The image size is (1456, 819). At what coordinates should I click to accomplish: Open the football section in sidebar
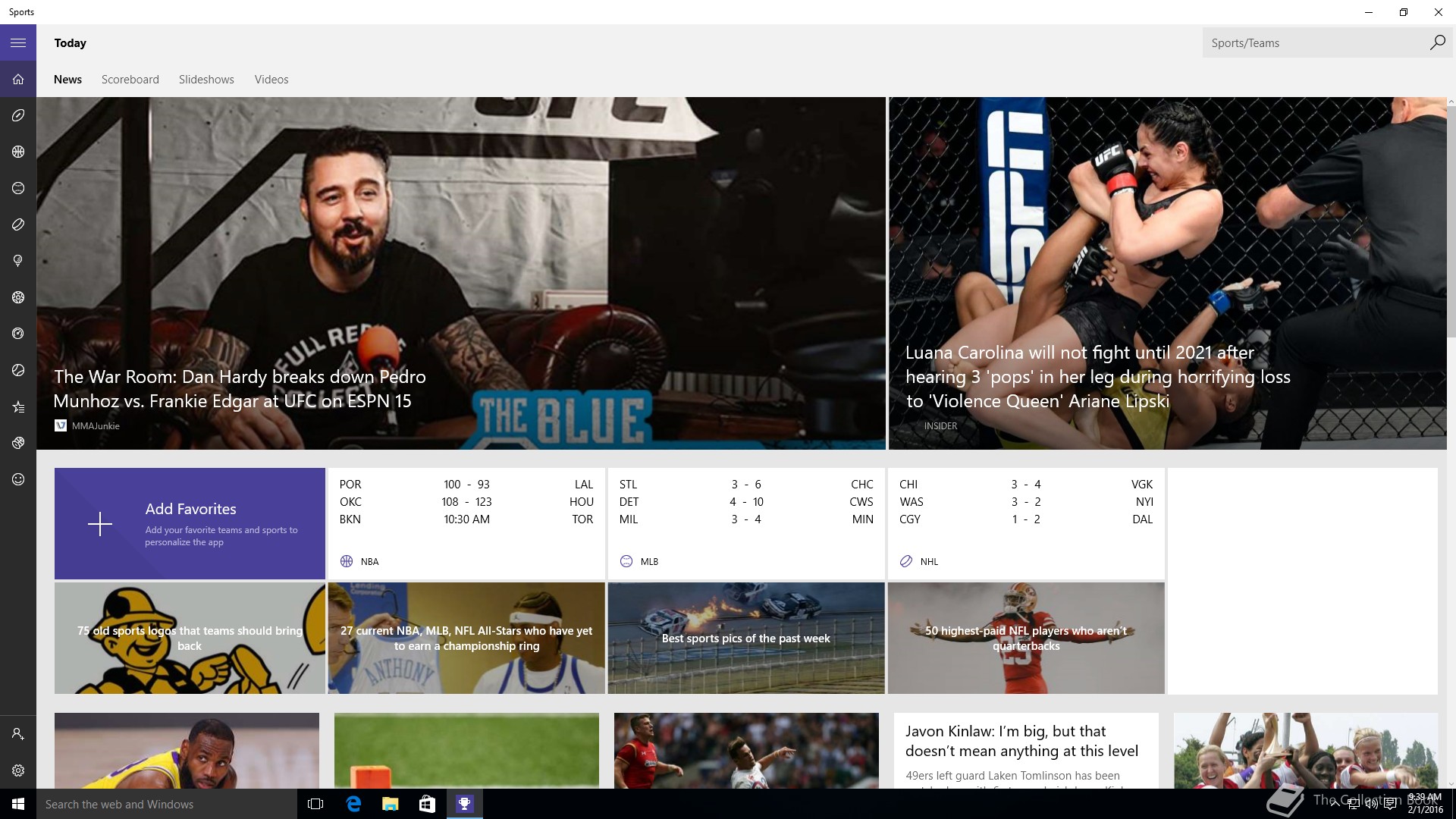click(x=18, y=115)
